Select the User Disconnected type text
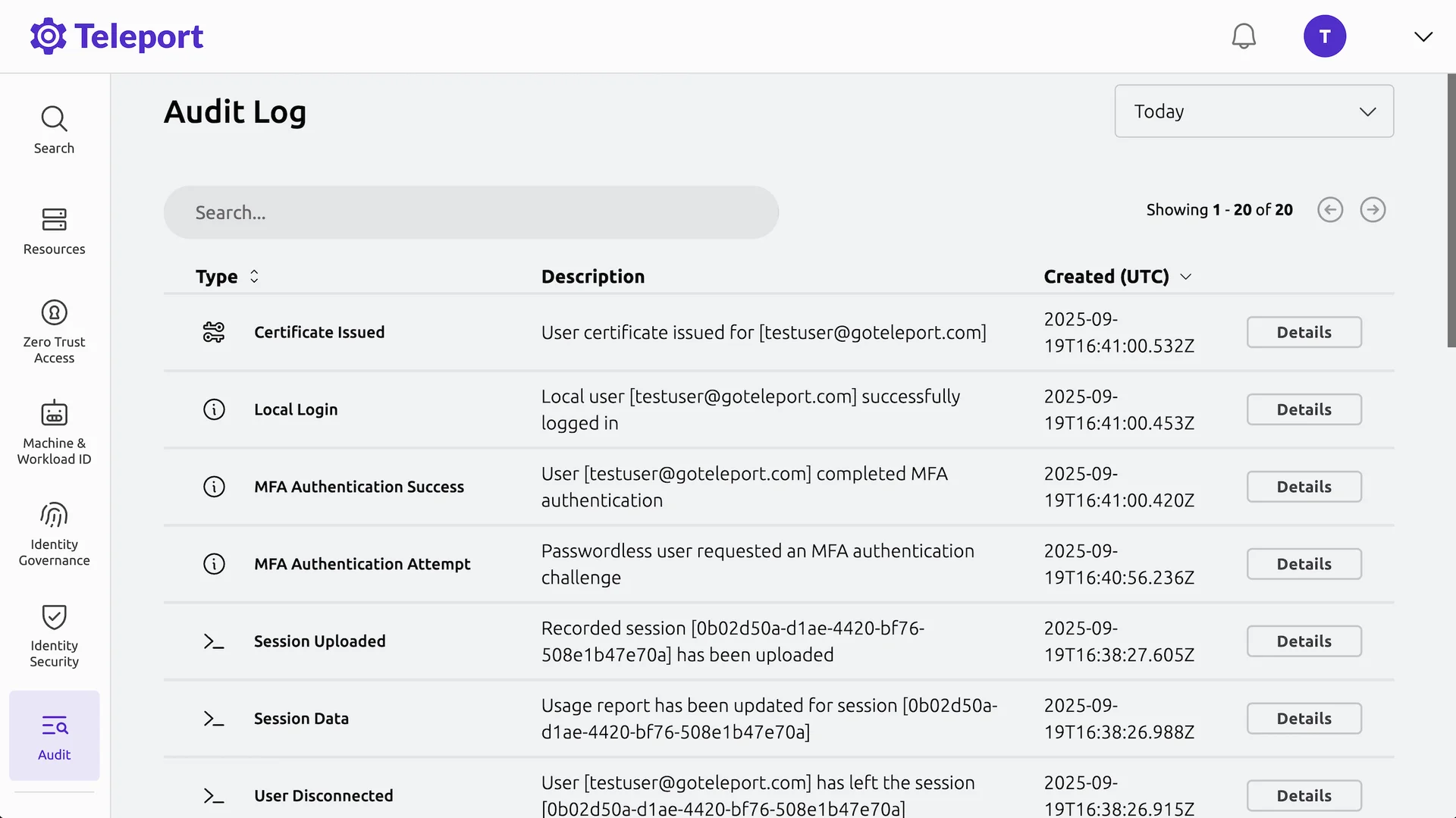The image size is (1456, 818). pyautogui.click(x=323, y=796)
